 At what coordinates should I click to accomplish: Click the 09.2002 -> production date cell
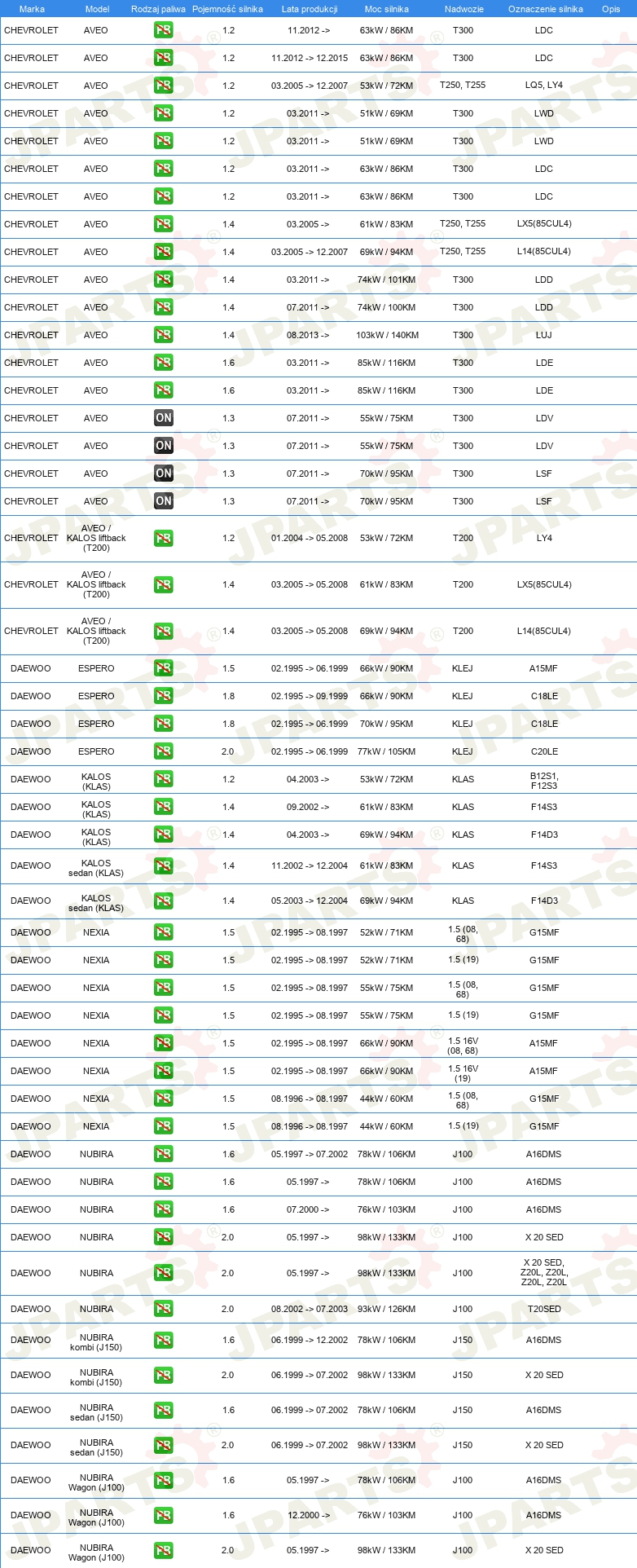pyautogui.click(x=309, y=807)
